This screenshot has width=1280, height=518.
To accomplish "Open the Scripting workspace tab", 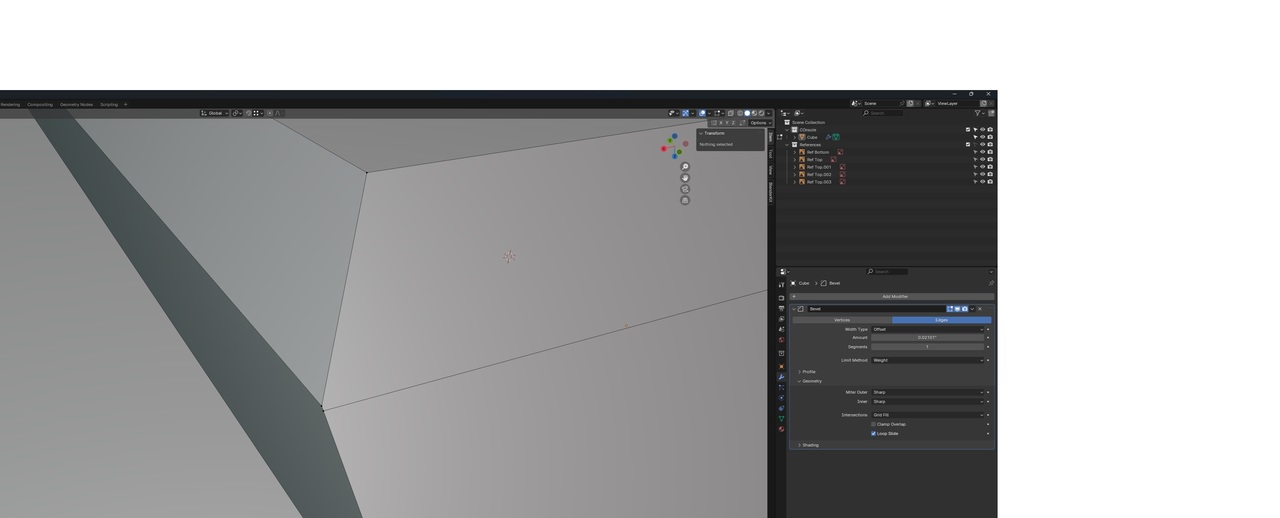I will (109, 104).
